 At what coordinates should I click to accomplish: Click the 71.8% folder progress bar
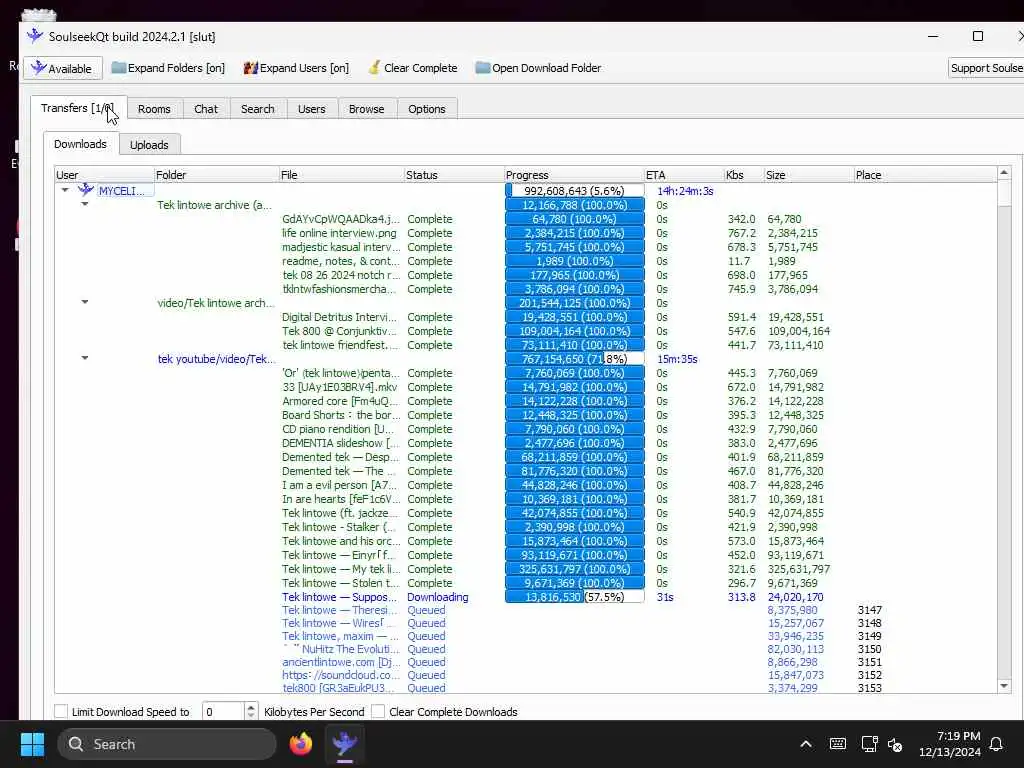575,359
